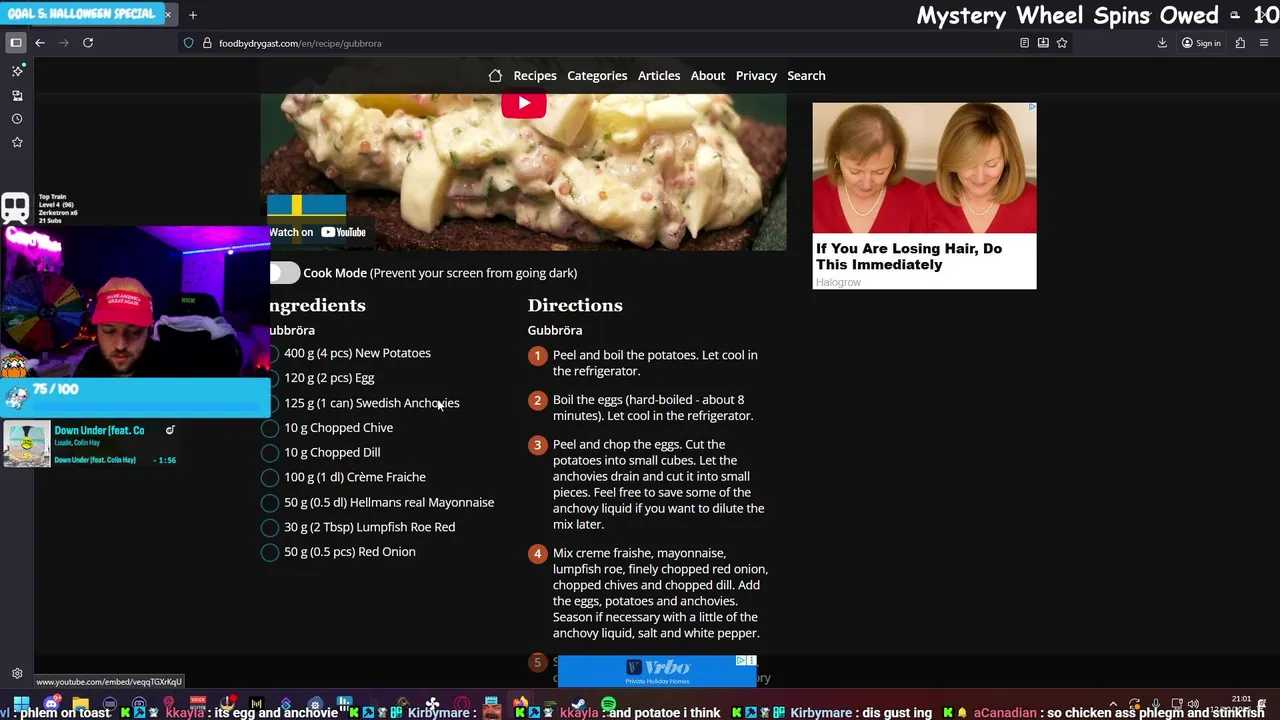Screen dimensions: 1280x720
Task: Reload the current page
Action: click(88, 43)
